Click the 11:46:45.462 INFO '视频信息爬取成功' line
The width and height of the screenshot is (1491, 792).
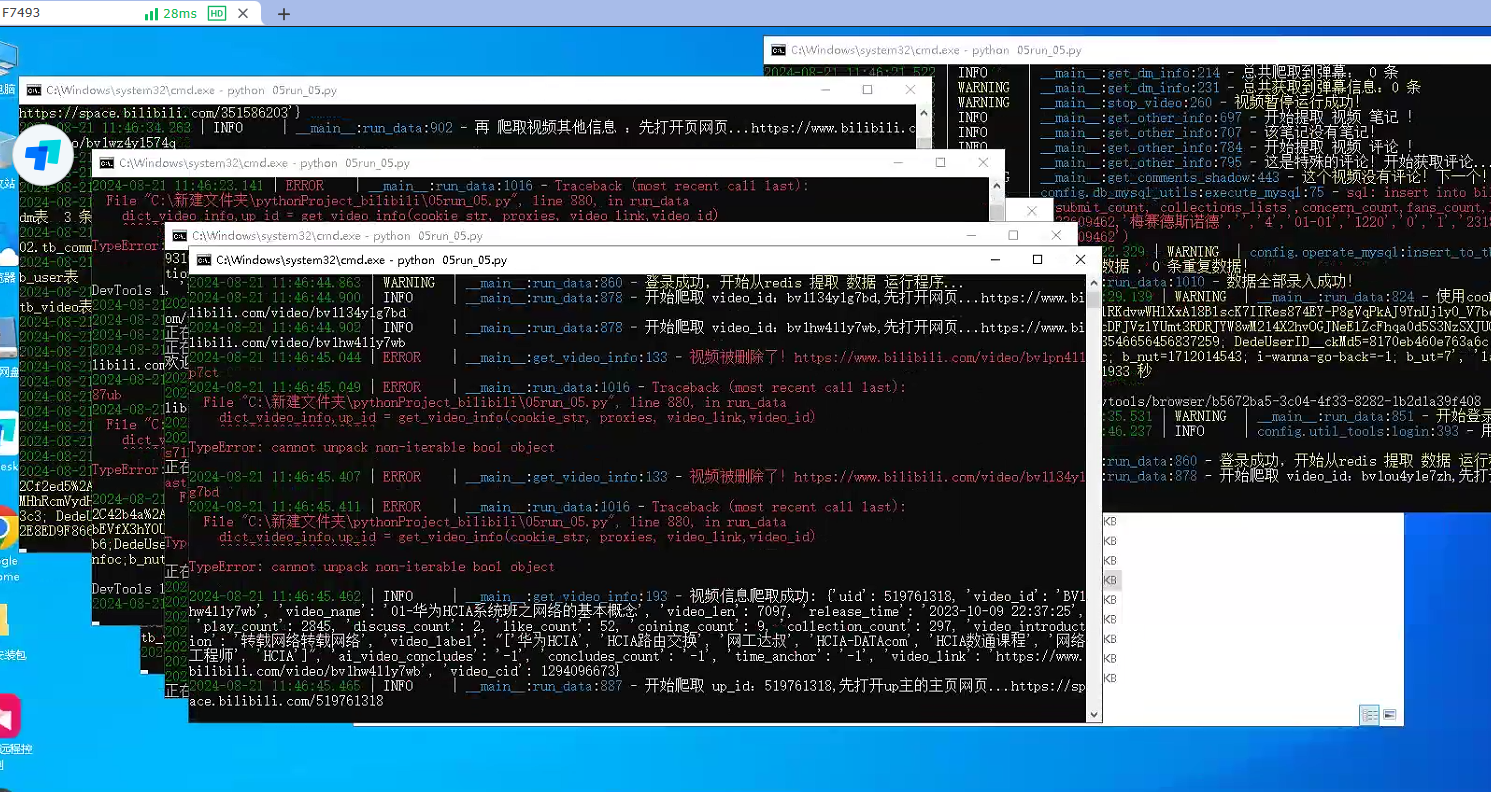637,596
